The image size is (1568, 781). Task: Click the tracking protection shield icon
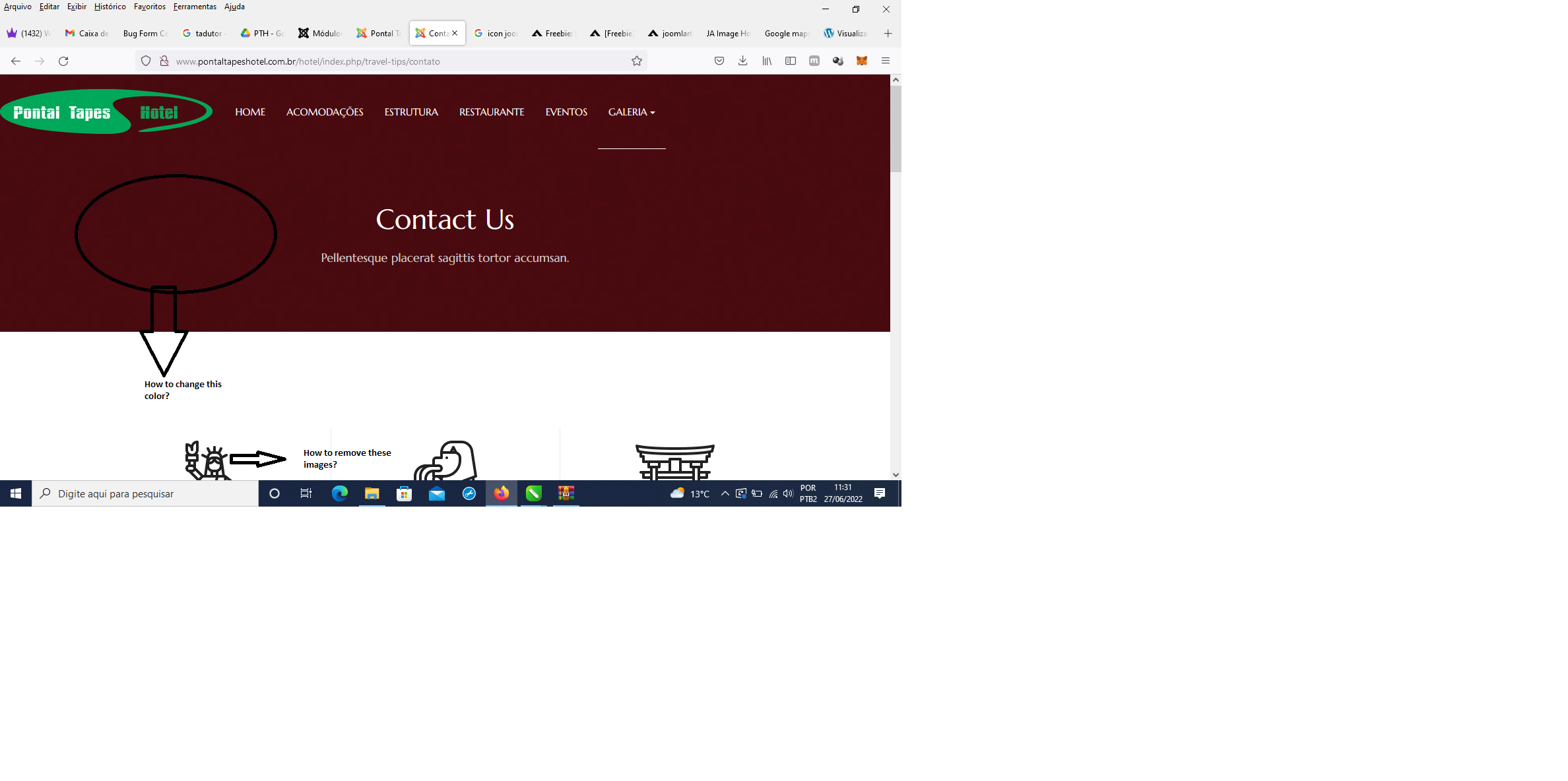[x=146, y=61]
